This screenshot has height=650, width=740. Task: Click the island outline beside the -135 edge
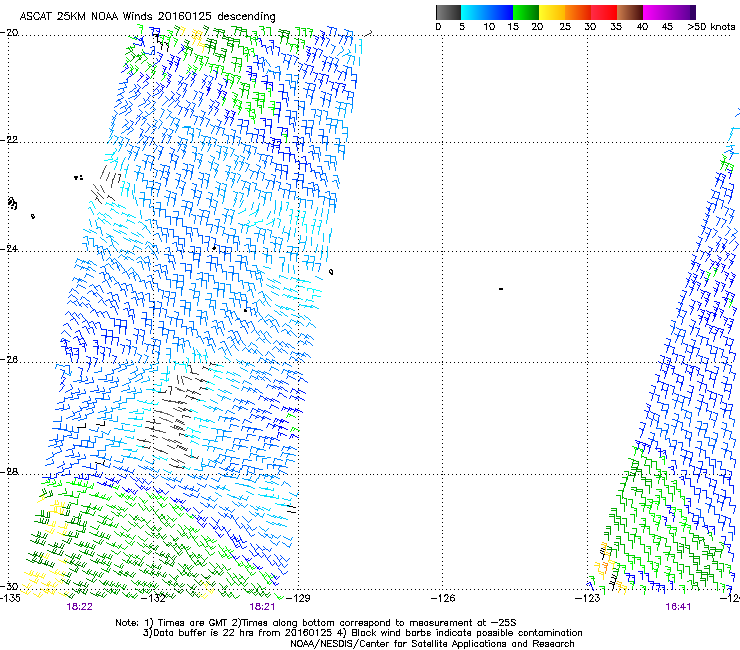coord(13,203)
